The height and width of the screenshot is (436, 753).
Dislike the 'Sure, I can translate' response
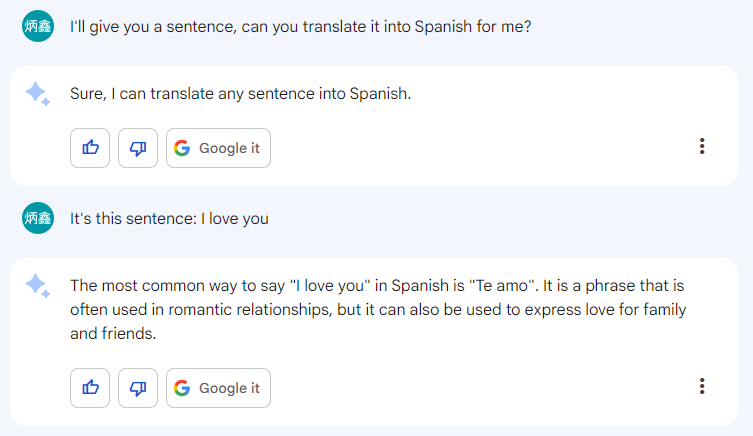(138, 148)
